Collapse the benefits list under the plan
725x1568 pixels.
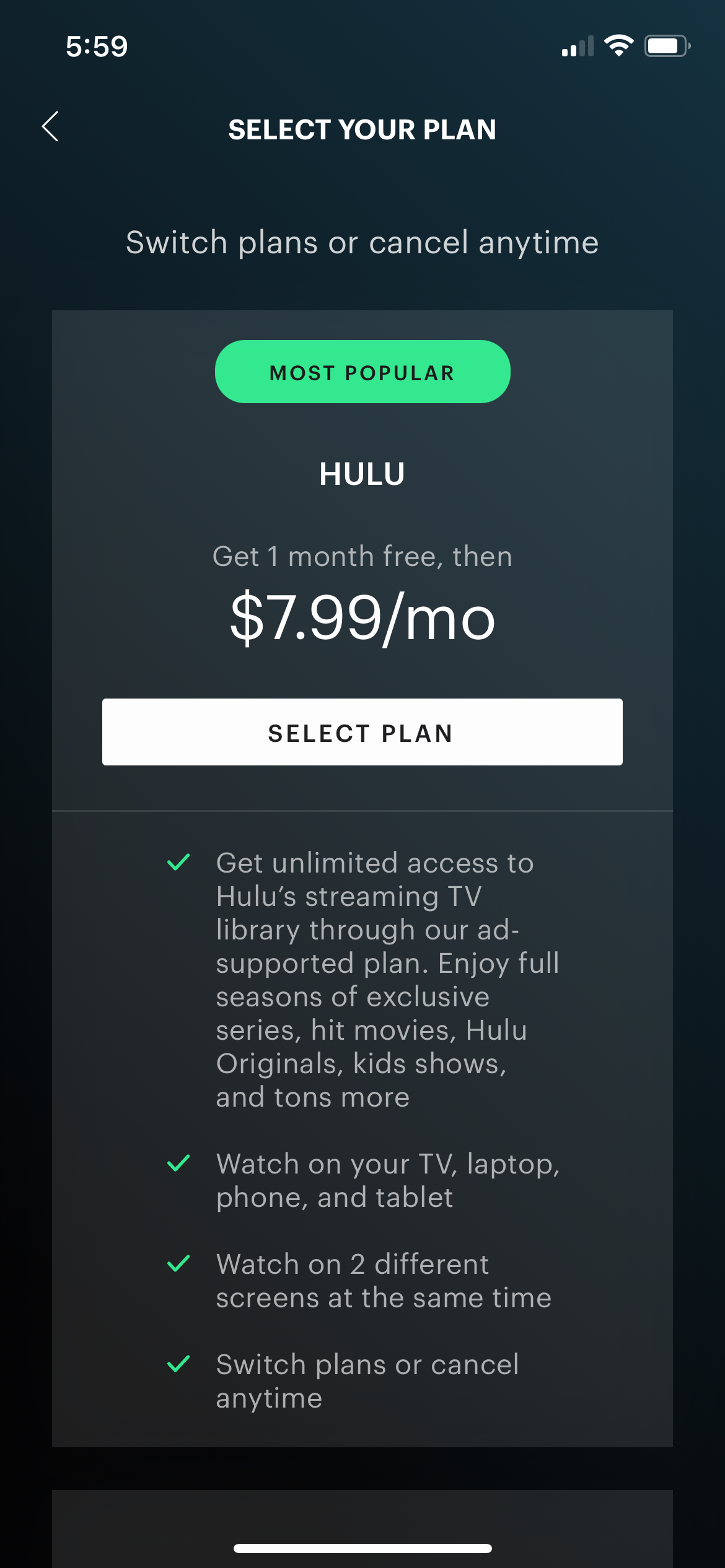point(362,1115)
